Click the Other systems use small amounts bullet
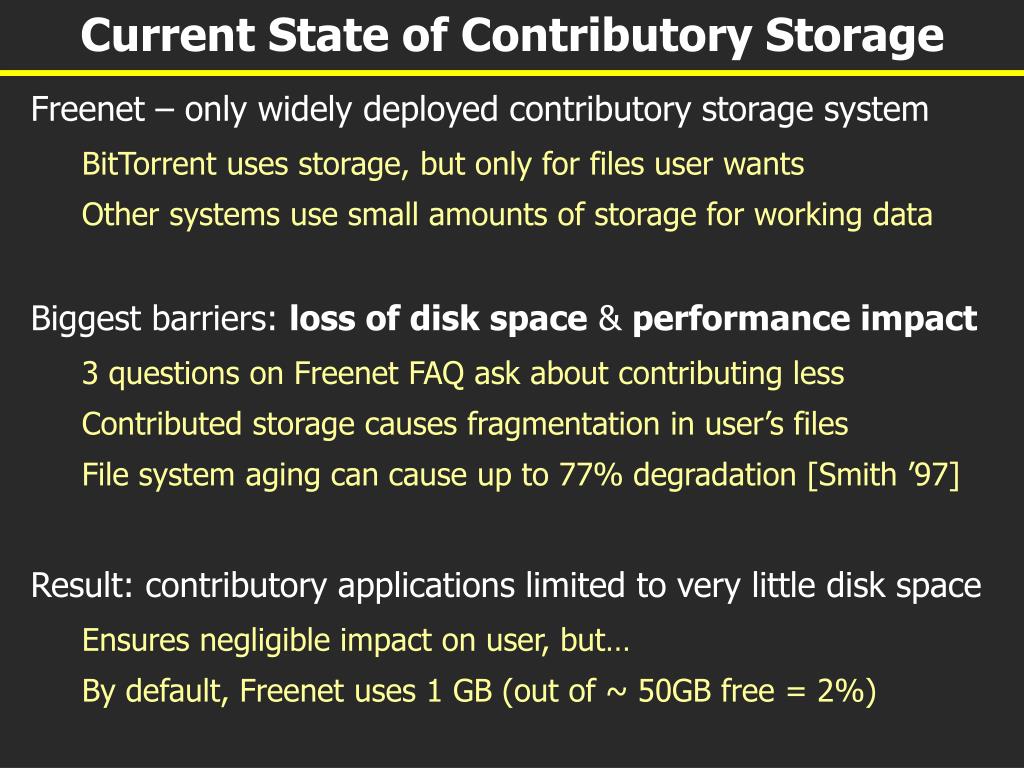Screen dimensions: 1024x768 click(x=507, y=215)
